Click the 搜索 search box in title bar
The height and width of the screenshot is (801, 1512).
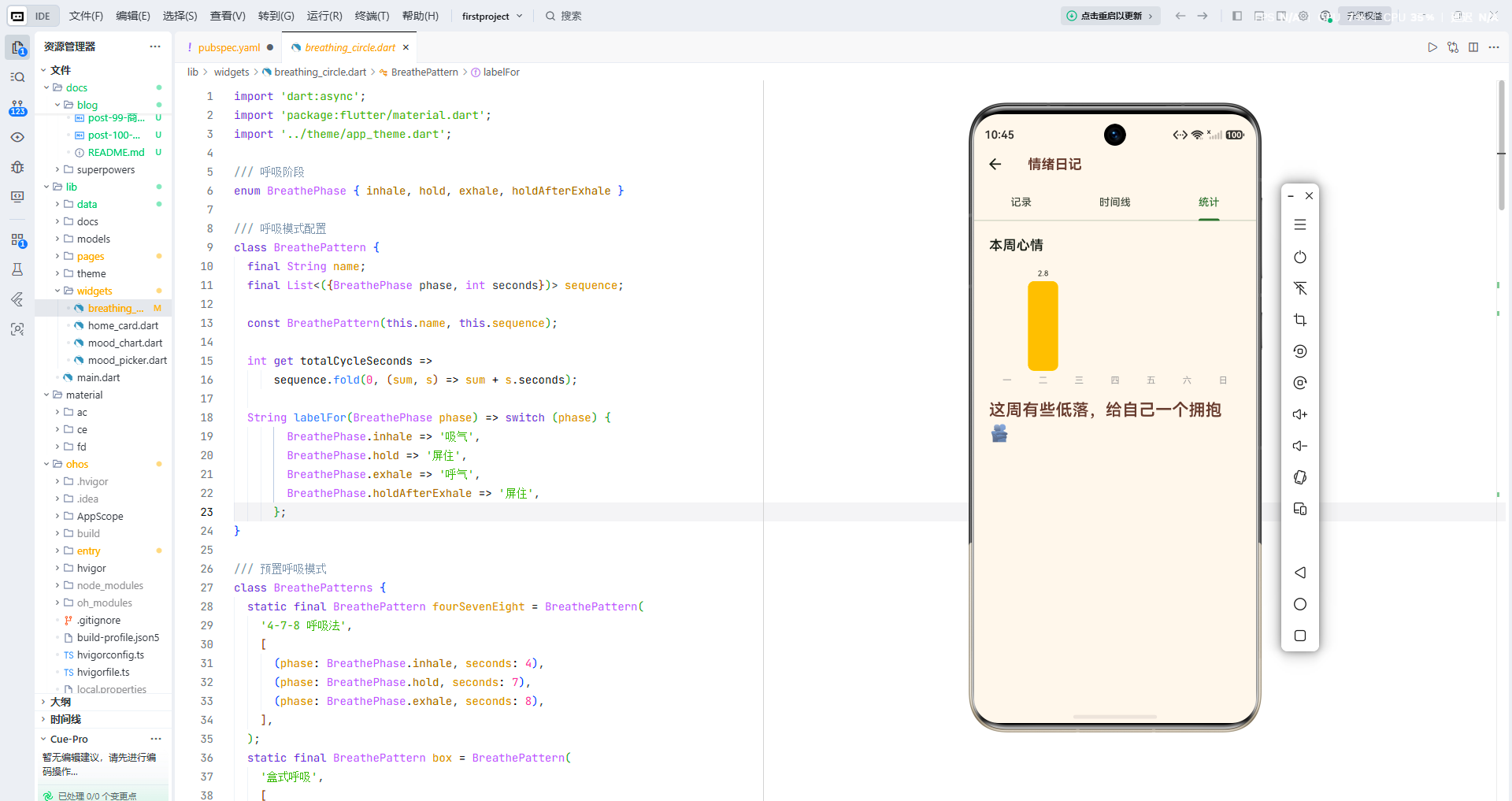(x=564, y=16)
